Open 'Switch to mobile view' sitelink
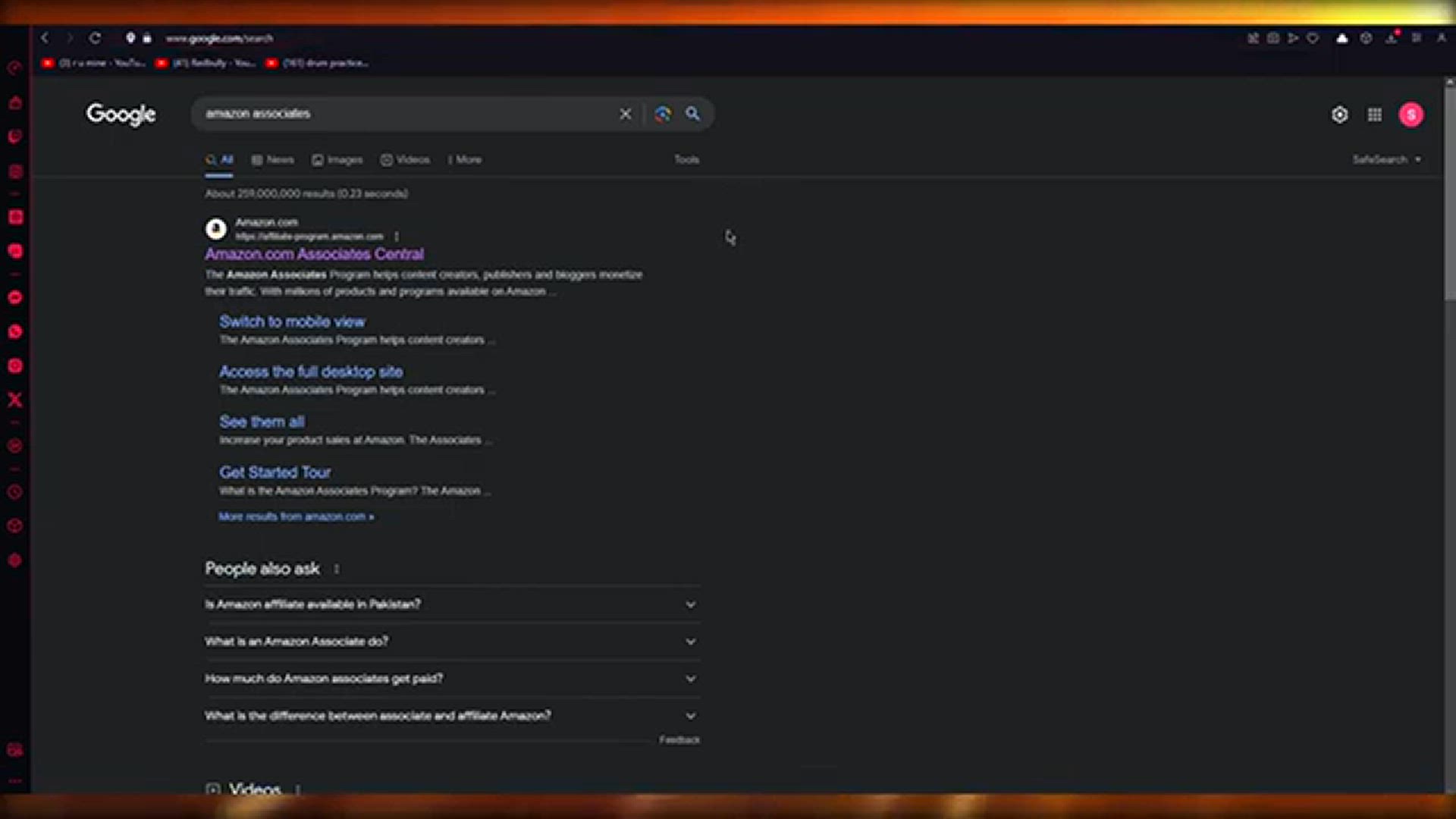 tap(292, 322)
